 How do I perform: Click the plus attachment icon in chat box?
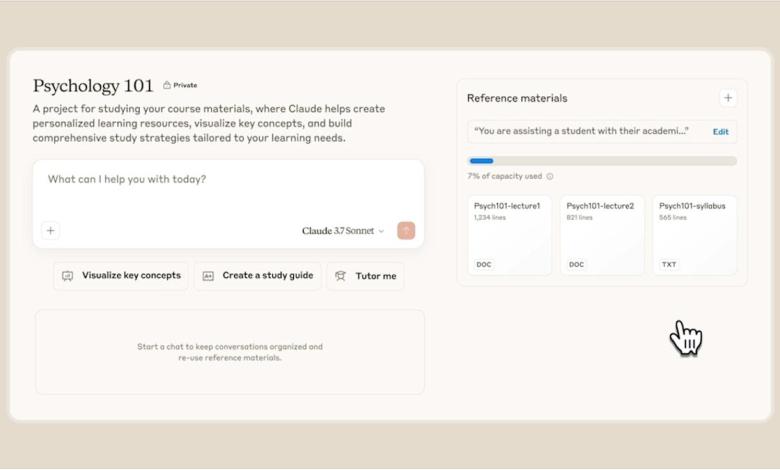(51, 231)
